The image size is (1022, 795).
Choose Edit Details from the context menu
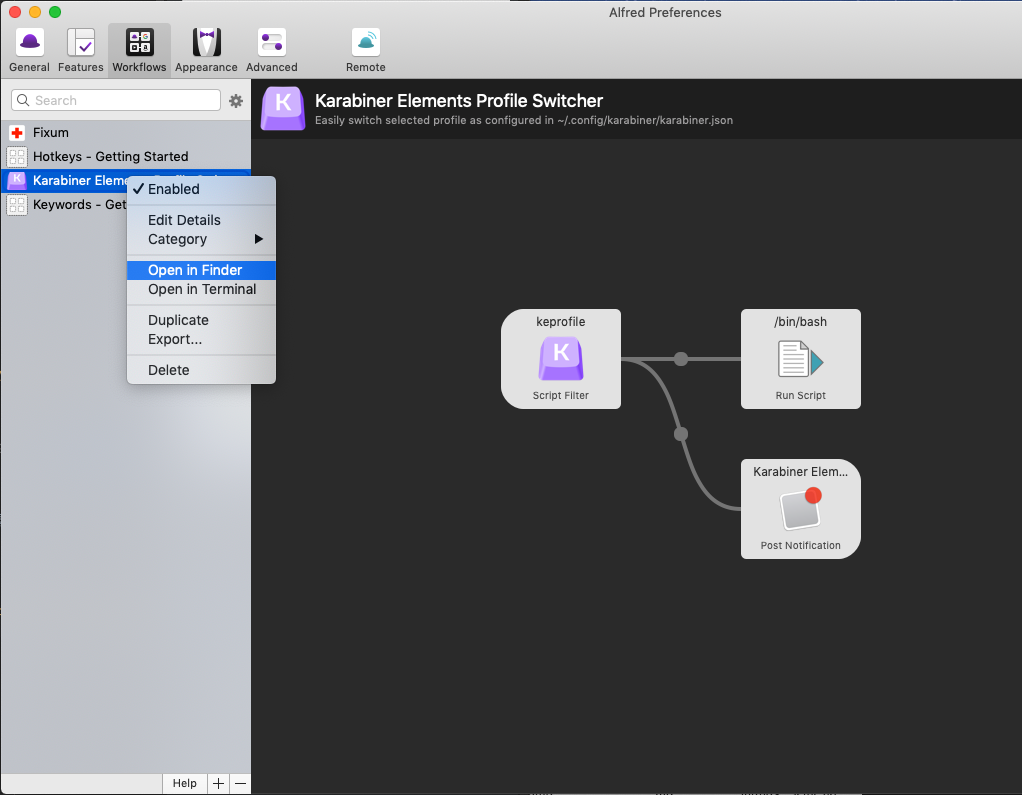[201, 220]
